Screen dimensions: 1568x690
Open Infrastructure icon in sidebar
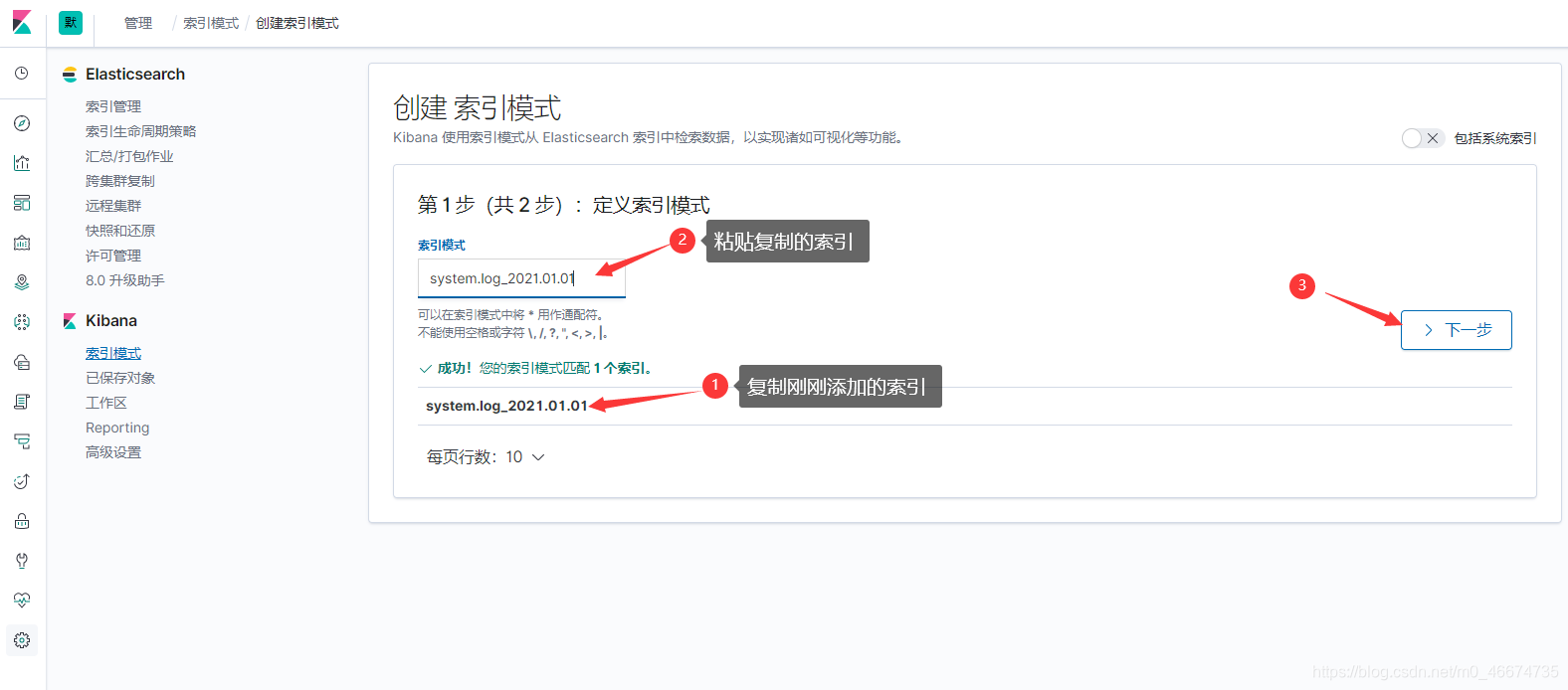click(x=22, y=362)
